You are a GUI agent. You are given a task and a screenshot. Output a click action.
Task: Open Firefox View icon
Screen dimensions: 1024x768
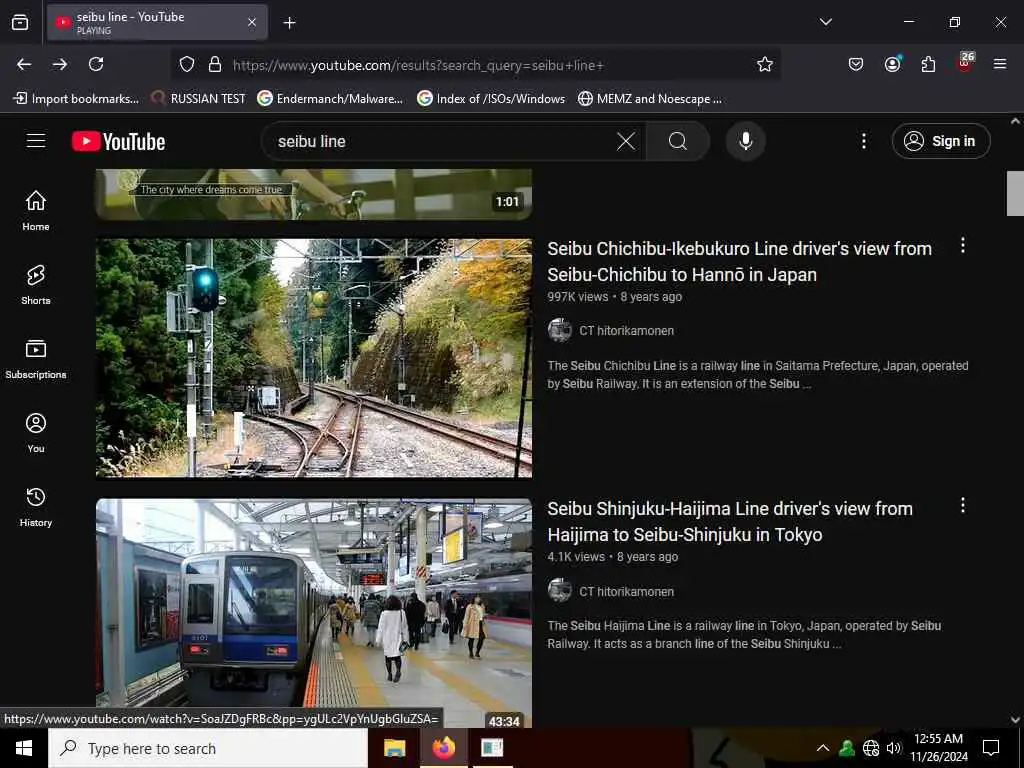pos(20,22)
